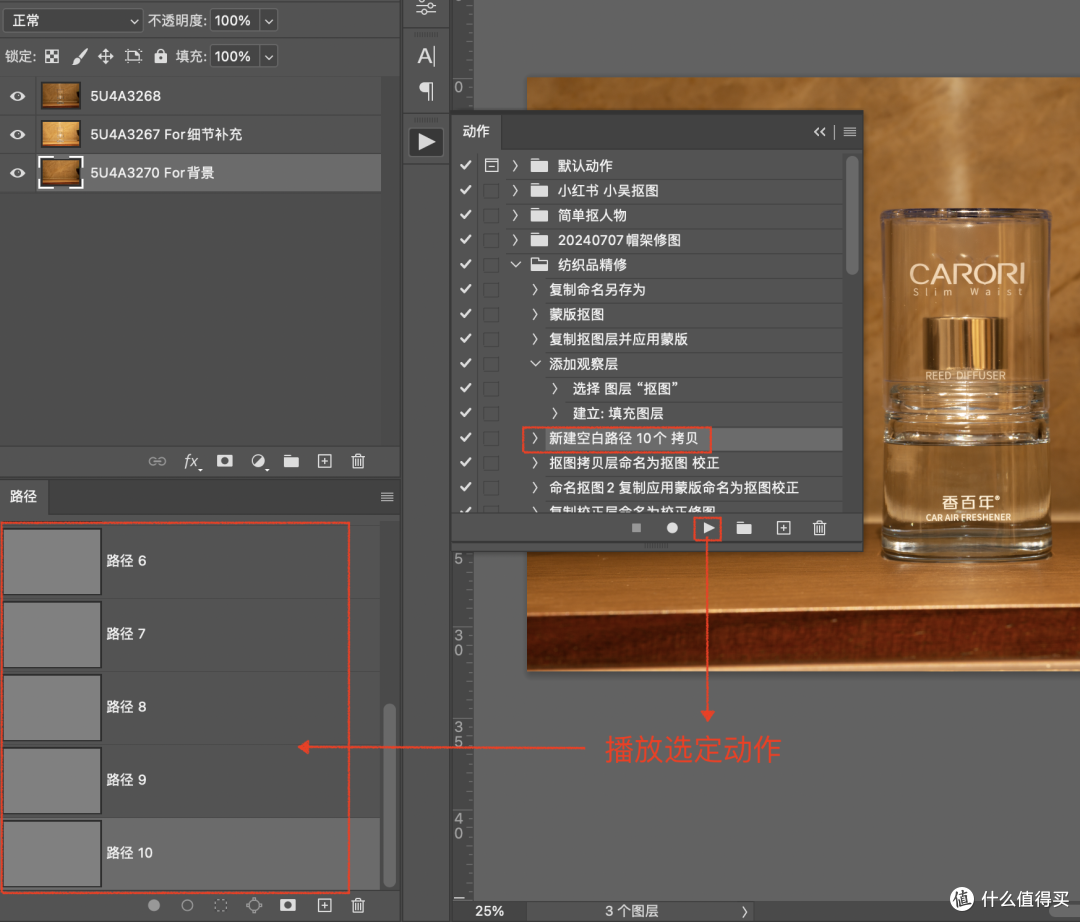Delete layer trash icon in Layers panel

[x=358, y=461]
